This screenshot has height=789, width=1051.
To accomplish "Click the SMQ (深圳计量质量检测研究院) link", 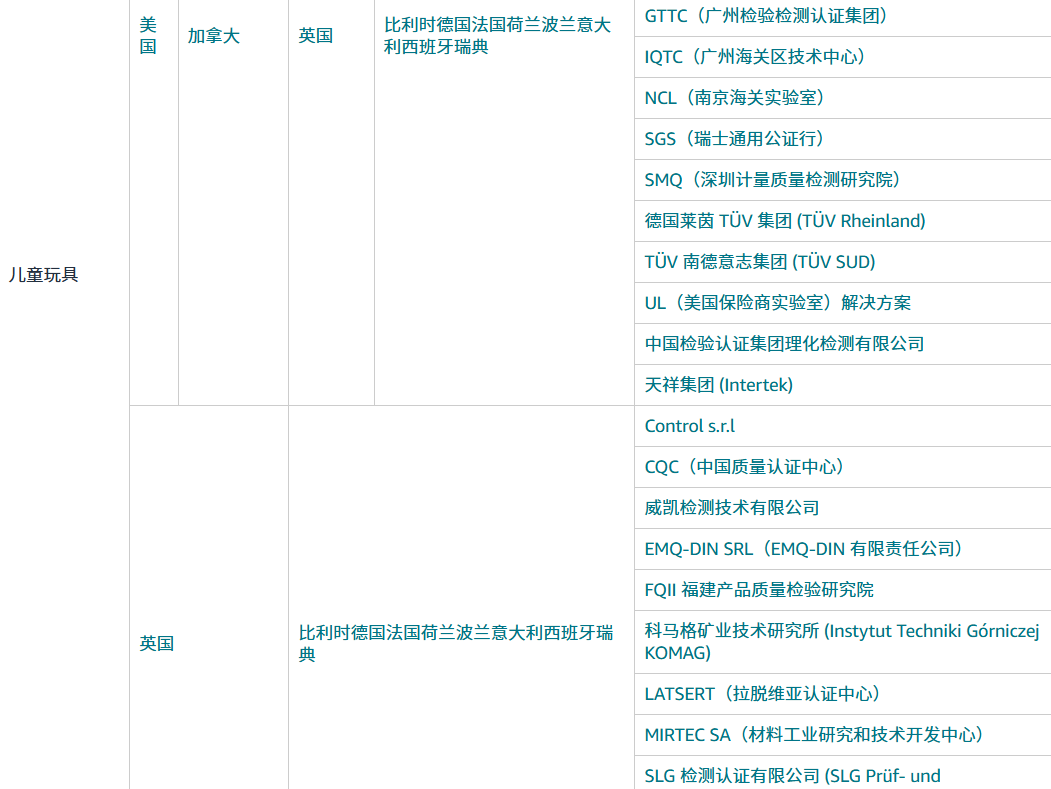I will (x=772, y=180).
